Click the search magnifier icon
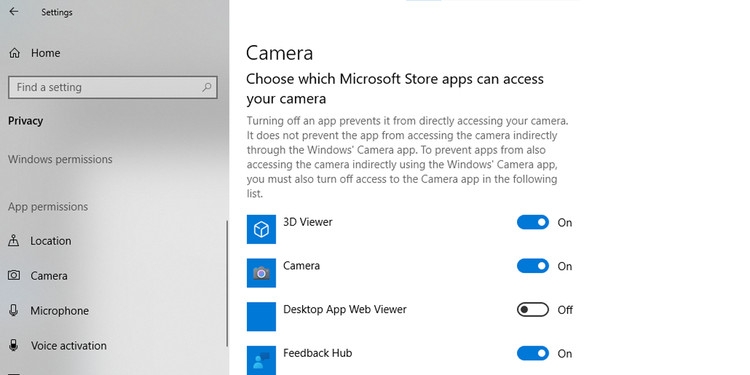 click(x=207, y=87)
